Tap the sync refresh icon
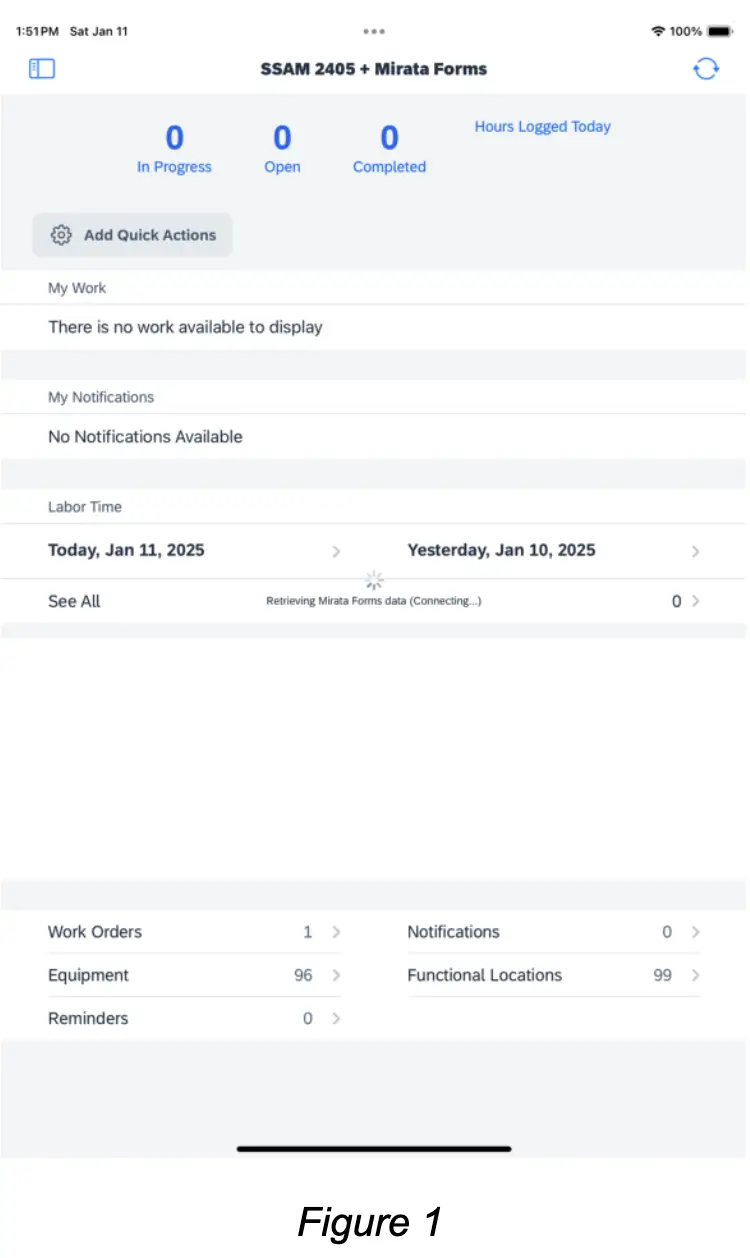 [707, 68]
